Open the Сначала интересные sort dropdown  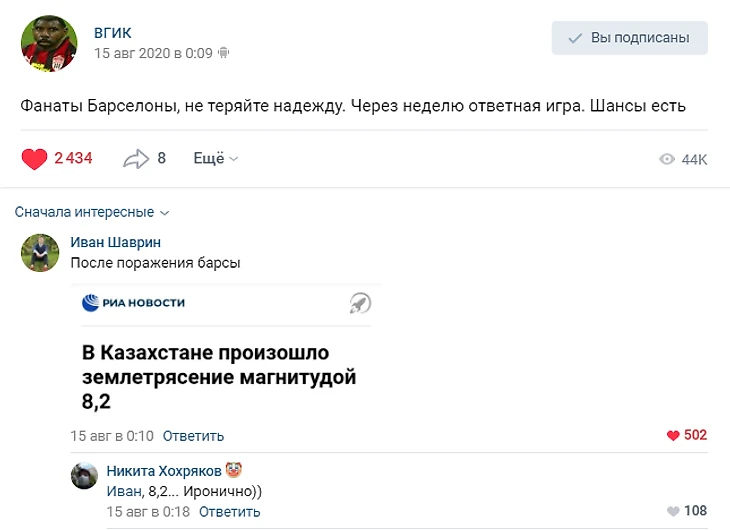92,212
